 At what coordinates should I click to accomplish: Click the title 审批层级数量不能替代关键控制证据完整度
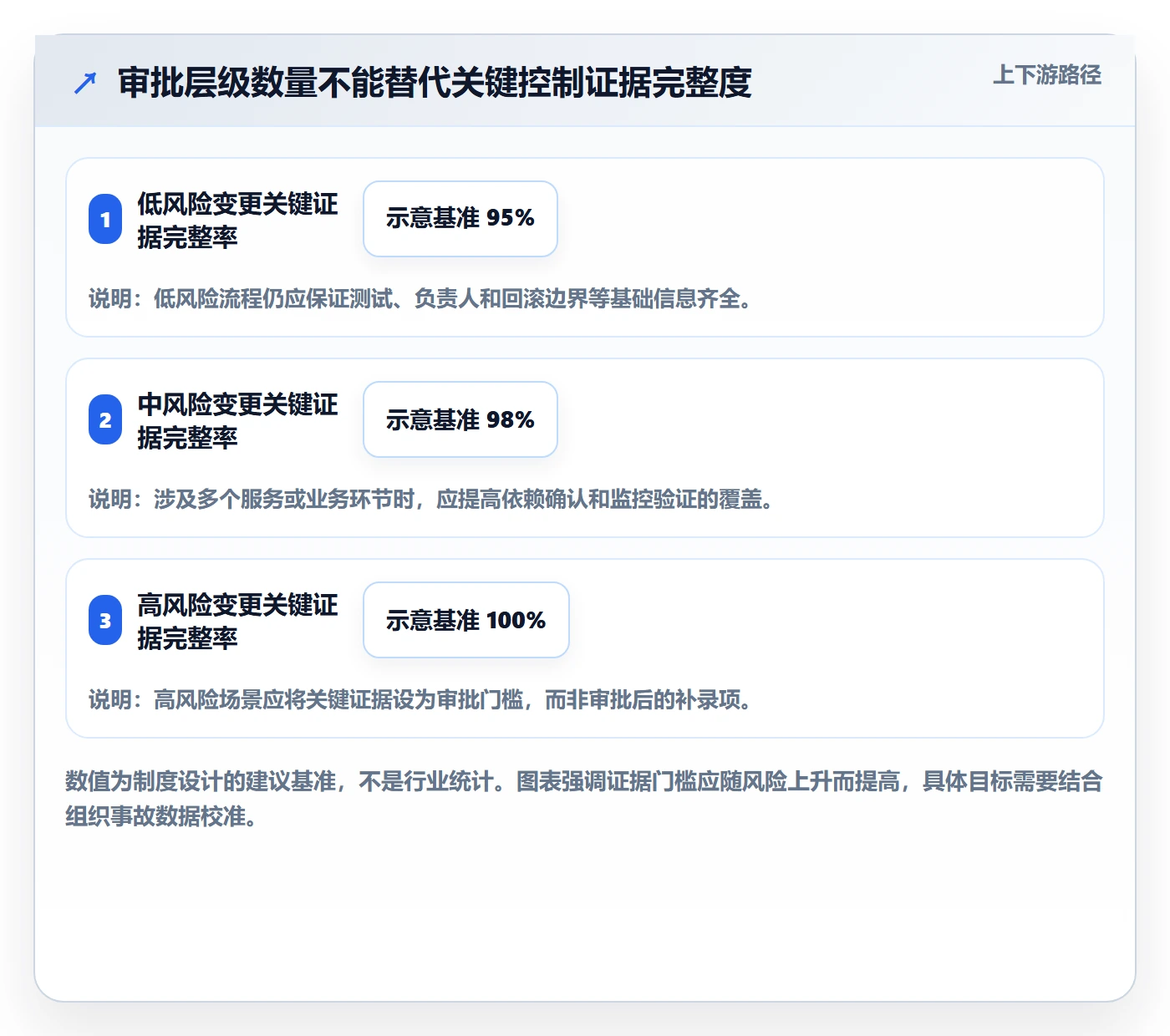click(x=435, y=83)
